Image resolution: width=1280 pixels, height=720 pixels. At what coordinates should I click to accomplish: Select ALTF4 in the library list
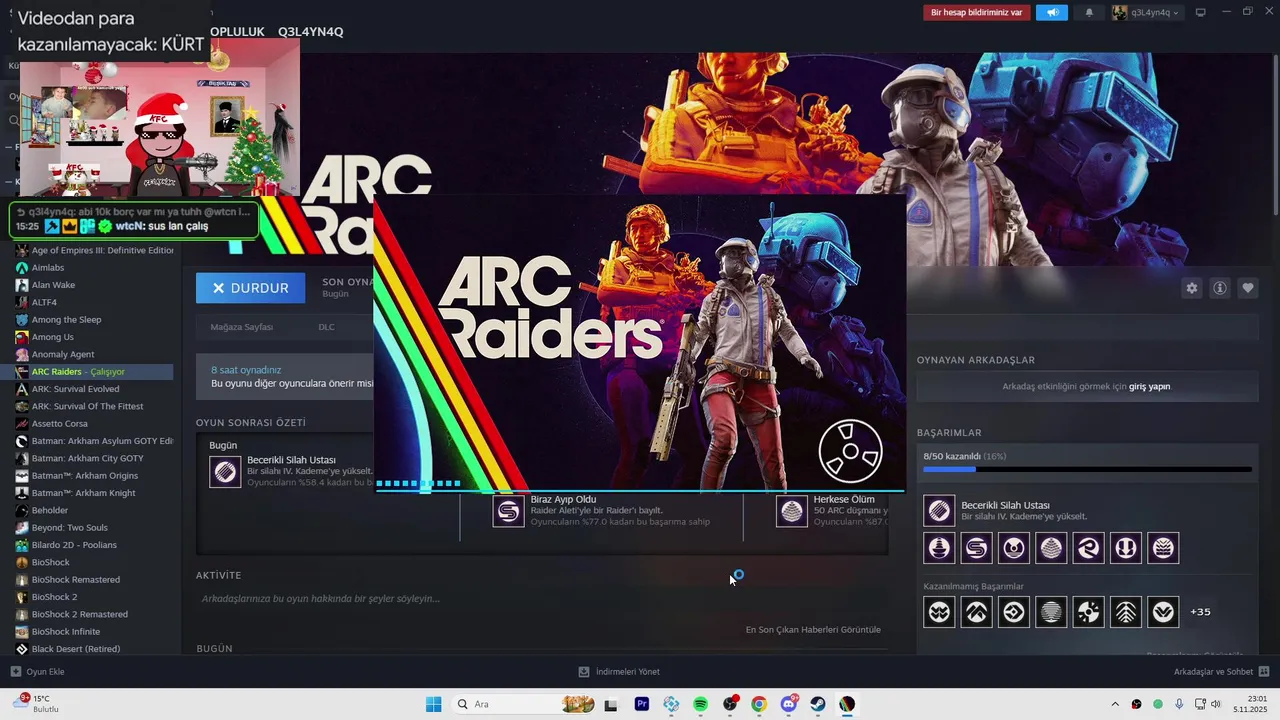tap(94, 302)
